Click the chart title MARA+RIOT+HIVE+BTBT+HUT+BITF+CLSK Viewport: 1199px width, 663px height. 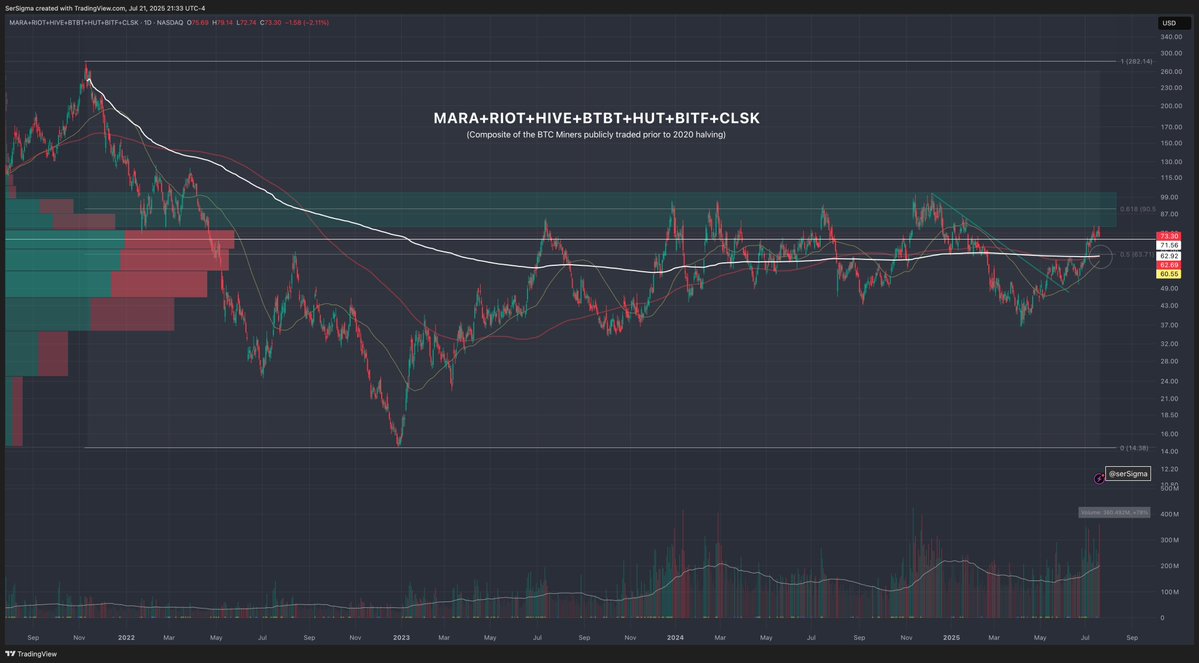click(x=596, y=119)
